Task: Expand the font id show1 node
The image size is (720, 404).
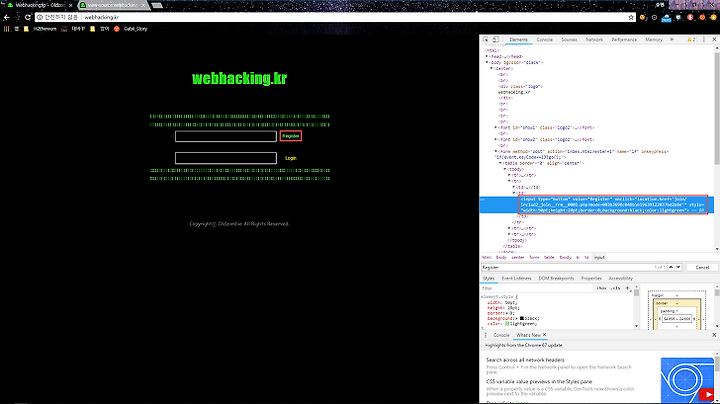Action: click(496, 128)
